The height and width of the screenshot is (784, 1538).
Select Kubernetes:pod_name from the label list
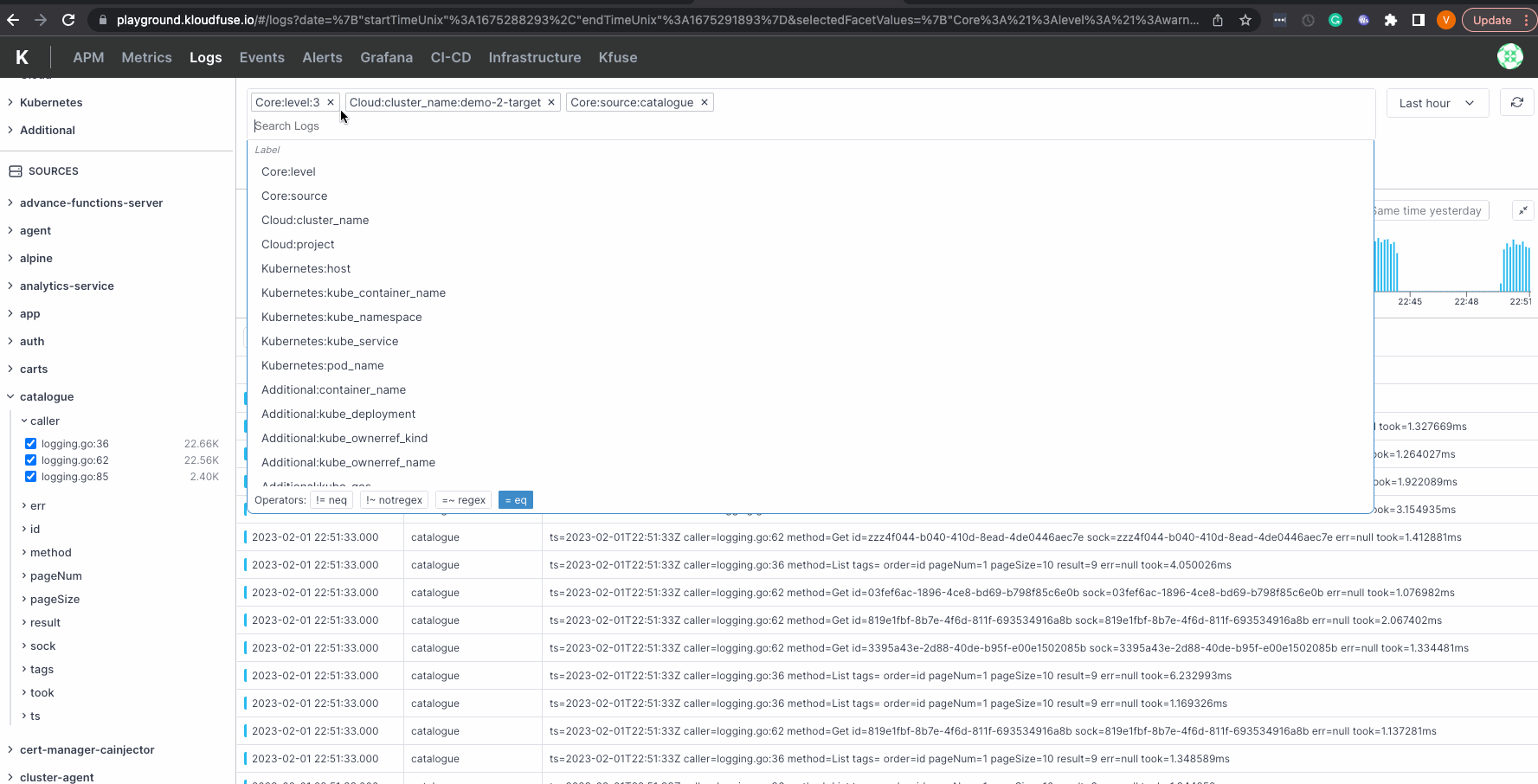(322, 365)
